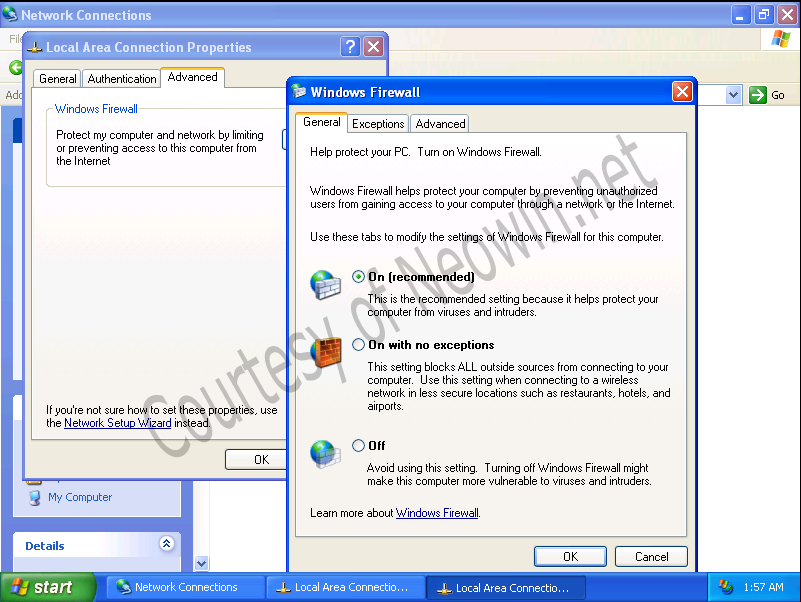801x602 pixels.
Task: Turn Windows Firewall Off radio button
Action: coord(358,445)
